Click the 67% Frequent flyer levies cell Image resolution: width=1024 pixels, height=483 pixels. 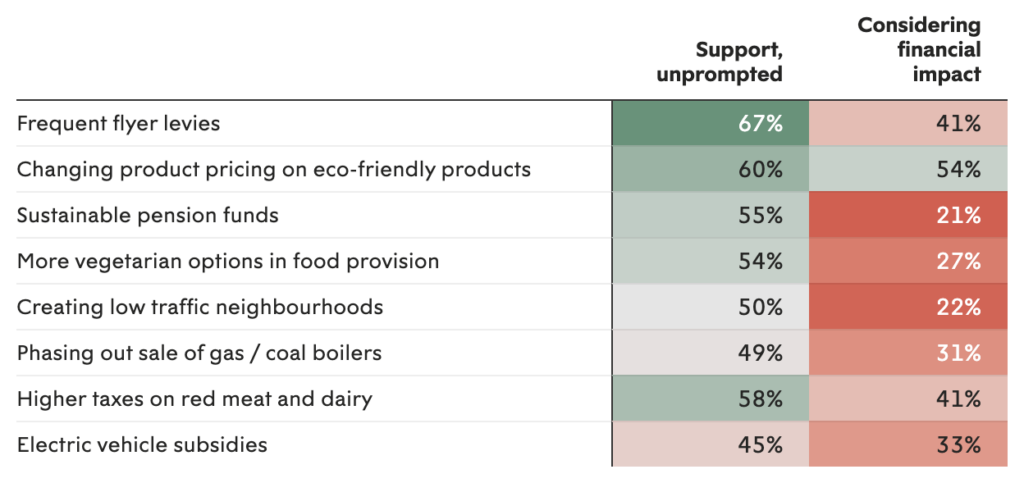710,124
